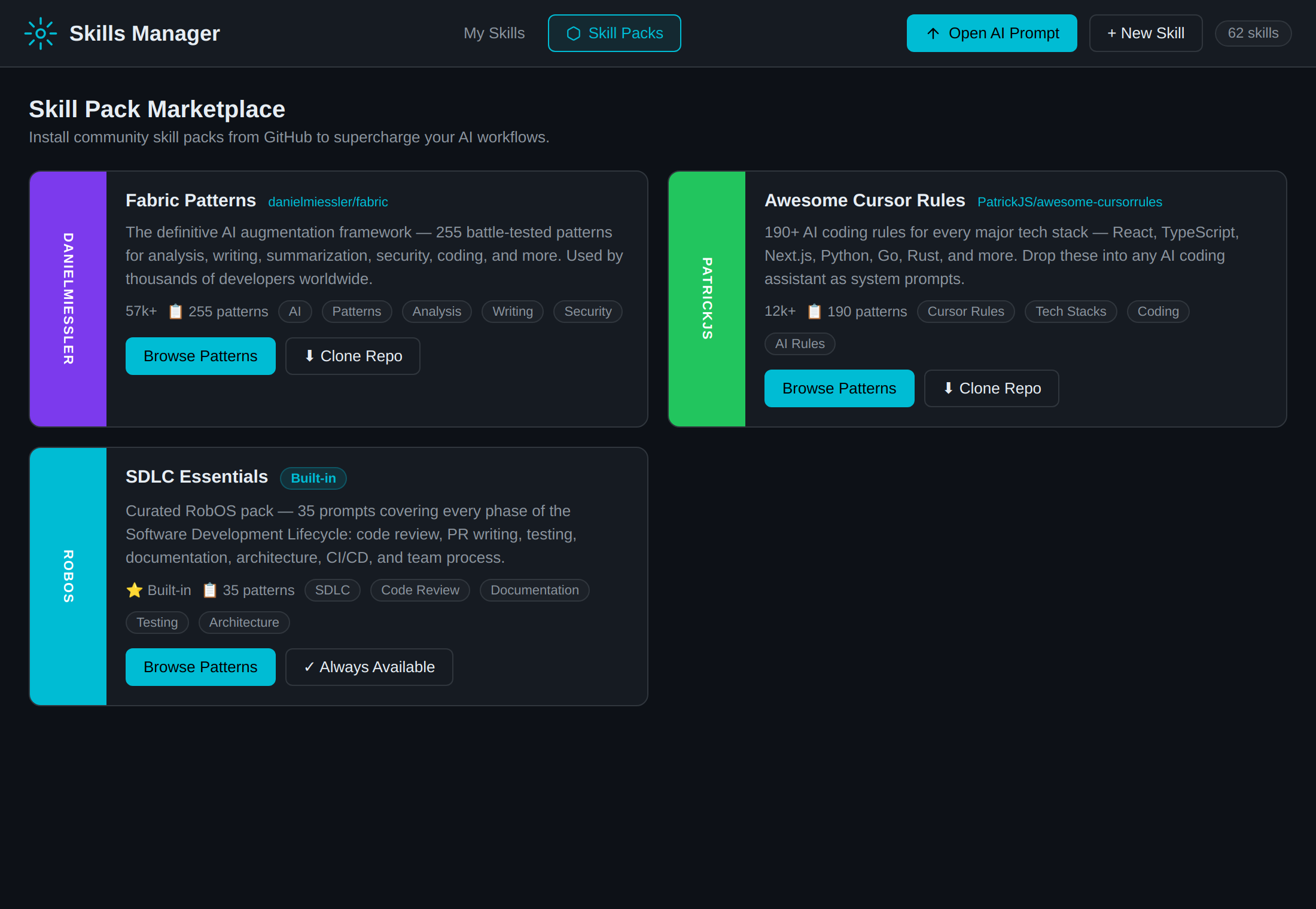The width and height of the screenshot is (1316, 909).
Task: Select the Coding tag
Action: click(1158, 312)
